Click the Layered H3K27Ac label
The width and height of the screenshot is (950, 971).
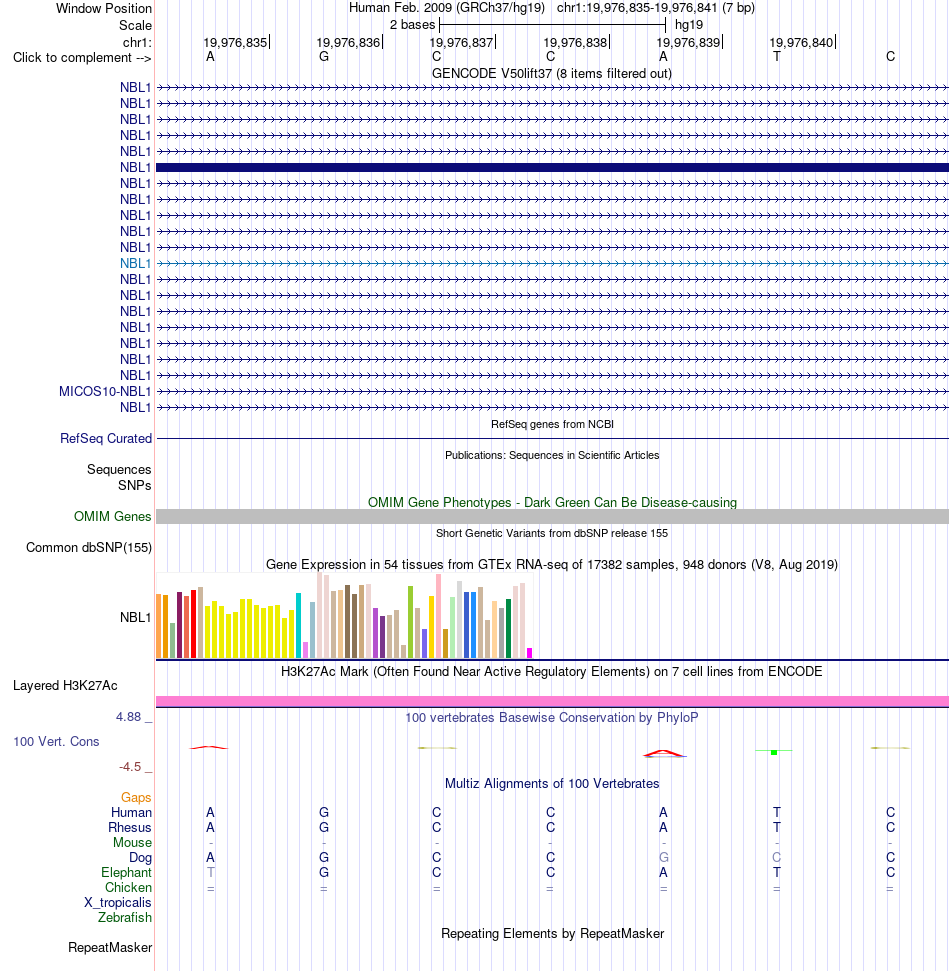point(65,686)
